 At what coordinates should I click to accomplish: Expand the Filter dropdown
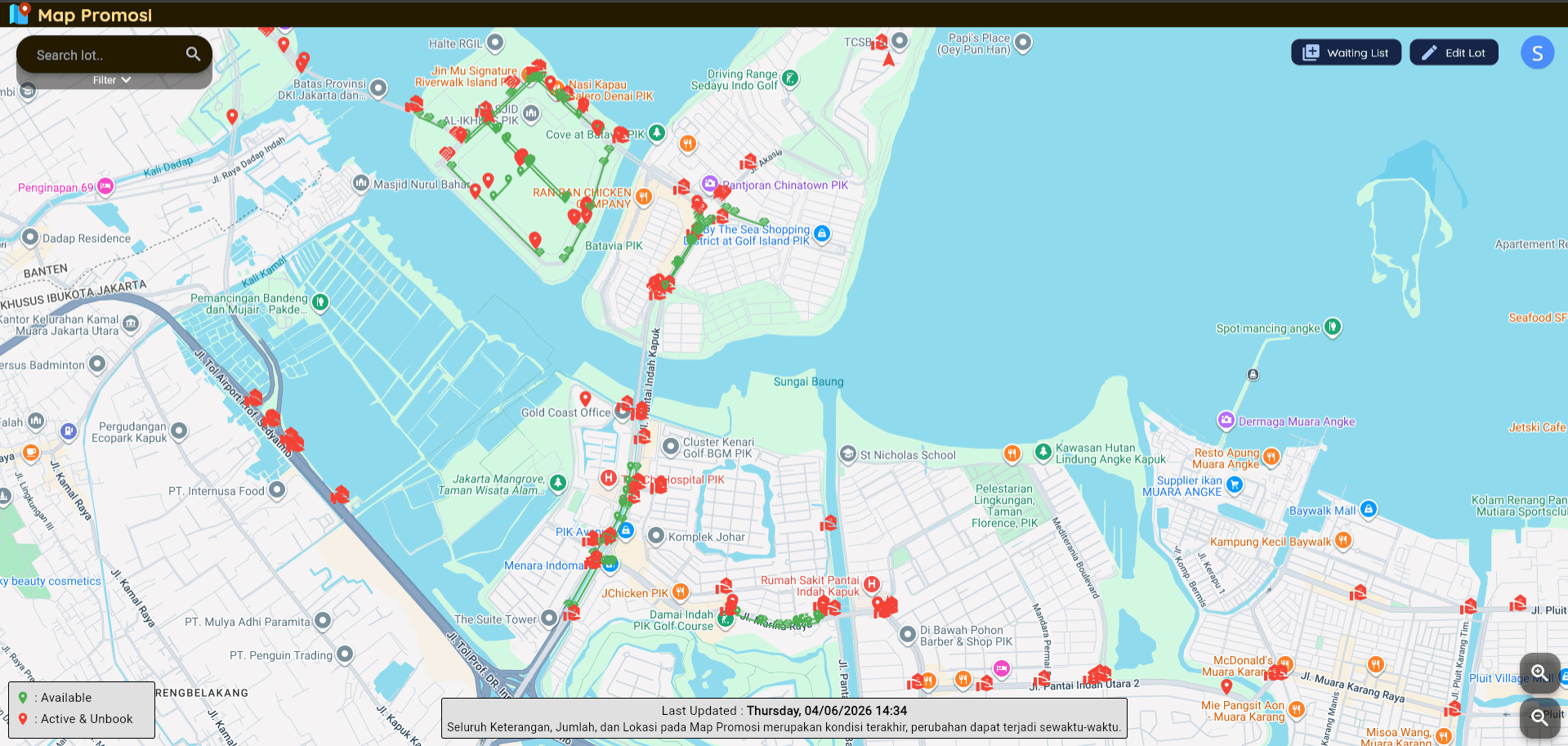point(112,80)
